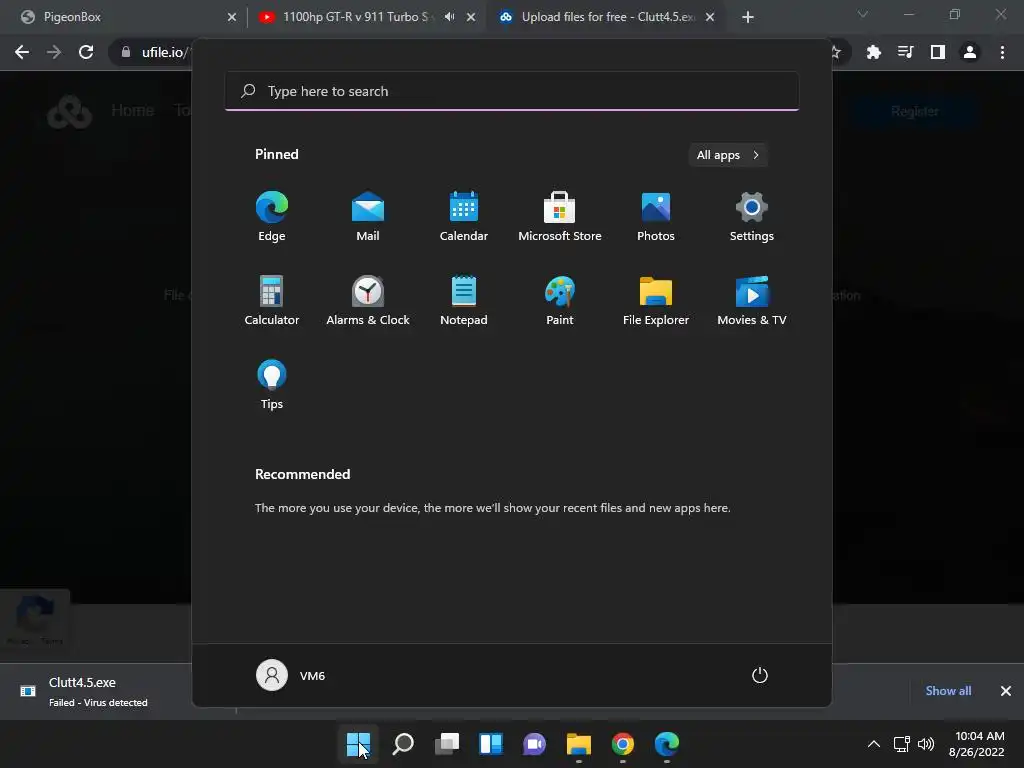Go forward in Chrome
Viewport: 1024px width, 768px height.
coord(54,52)
